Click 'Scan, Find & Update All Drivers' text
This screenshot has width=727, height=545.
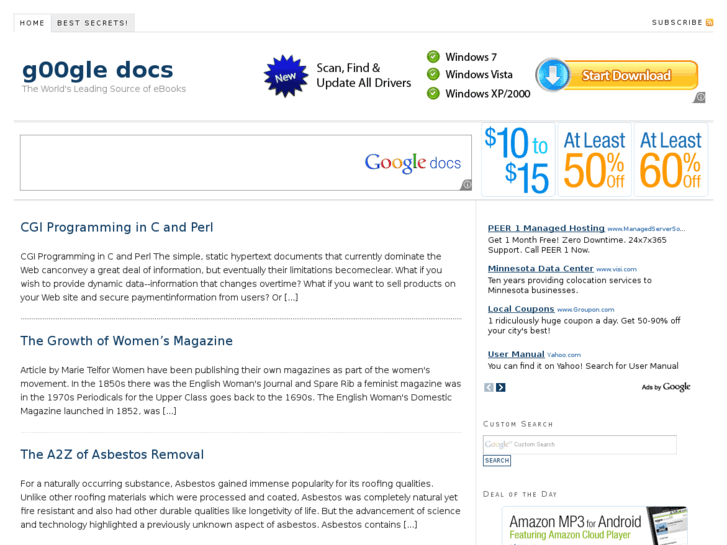click(x=364, y=75)
